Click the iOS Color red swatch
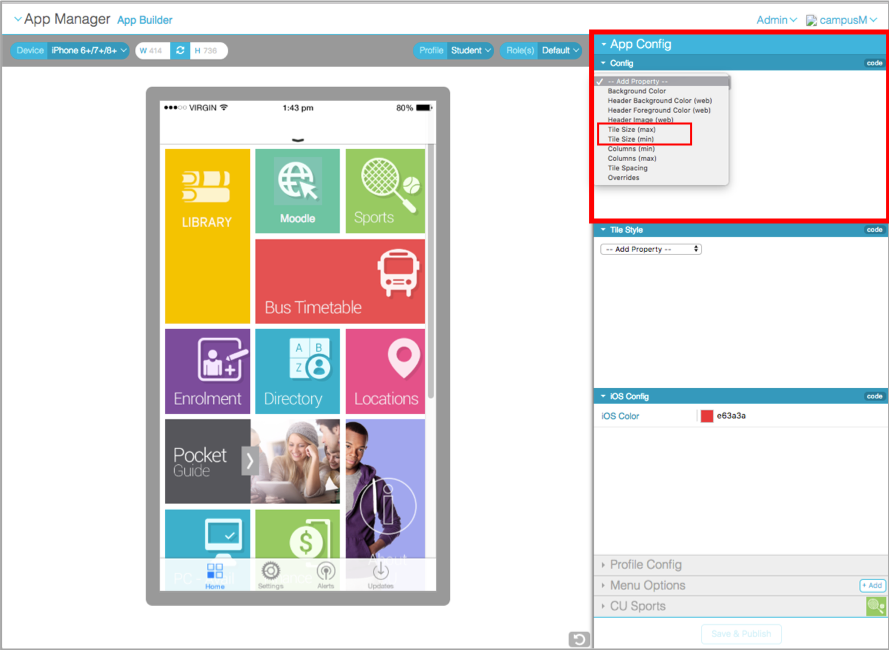 point(706,416)
